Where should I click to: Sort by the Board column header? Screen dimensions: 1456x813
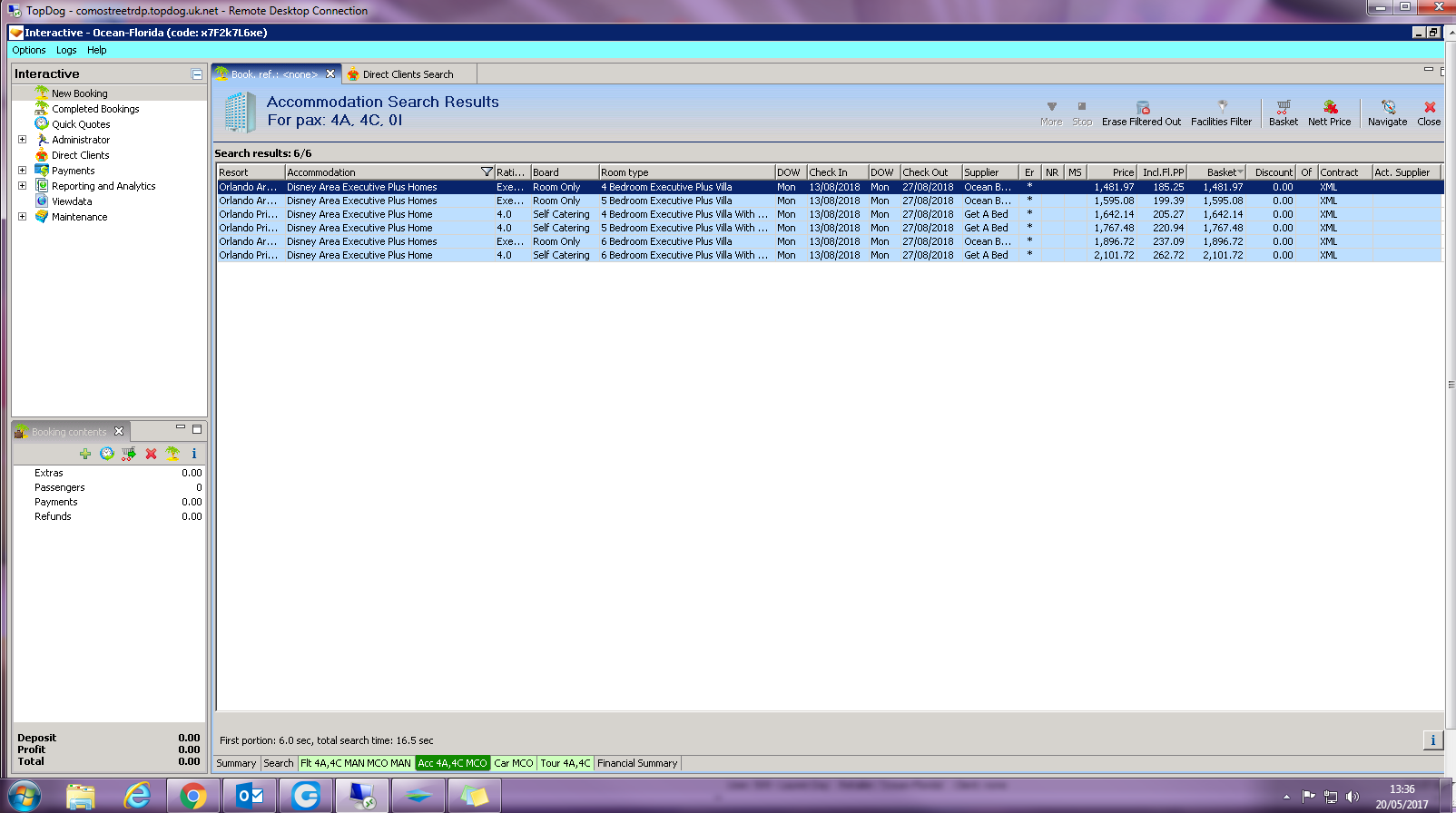coord(564,172)
